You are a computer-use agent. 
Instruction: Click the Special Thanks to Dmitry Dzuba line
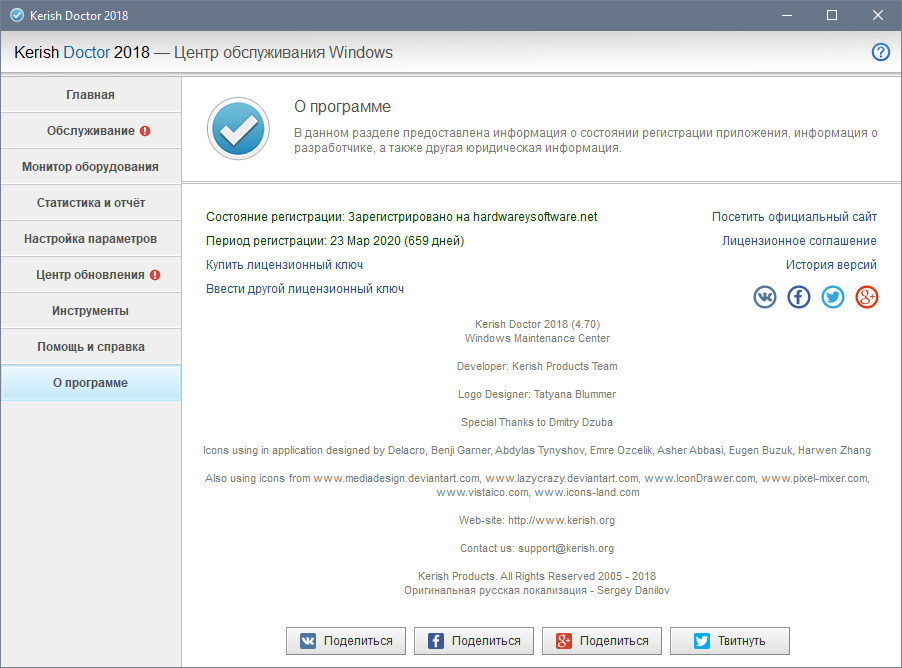pos(537,422)
